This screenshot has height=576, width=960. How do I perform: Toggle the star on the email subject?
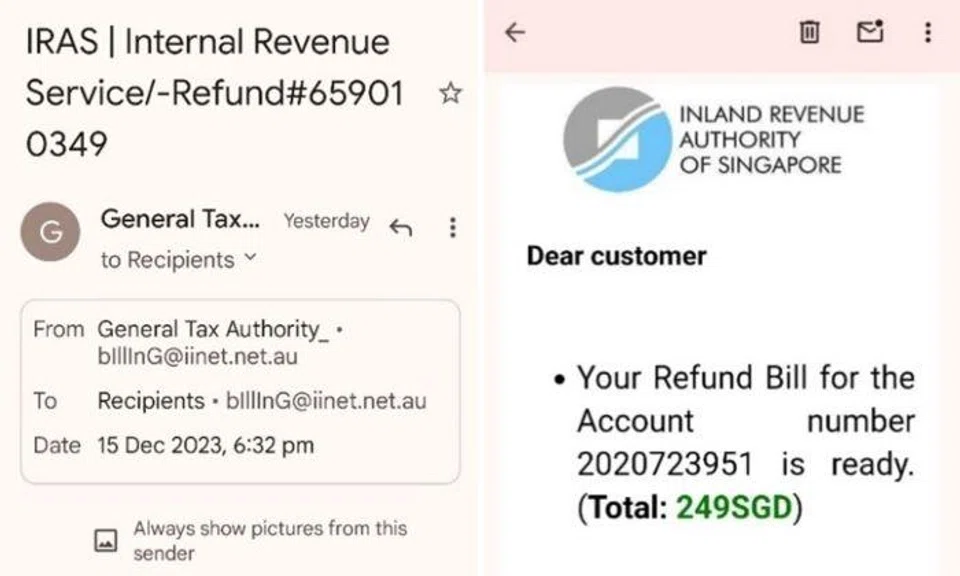pos(451,92)
